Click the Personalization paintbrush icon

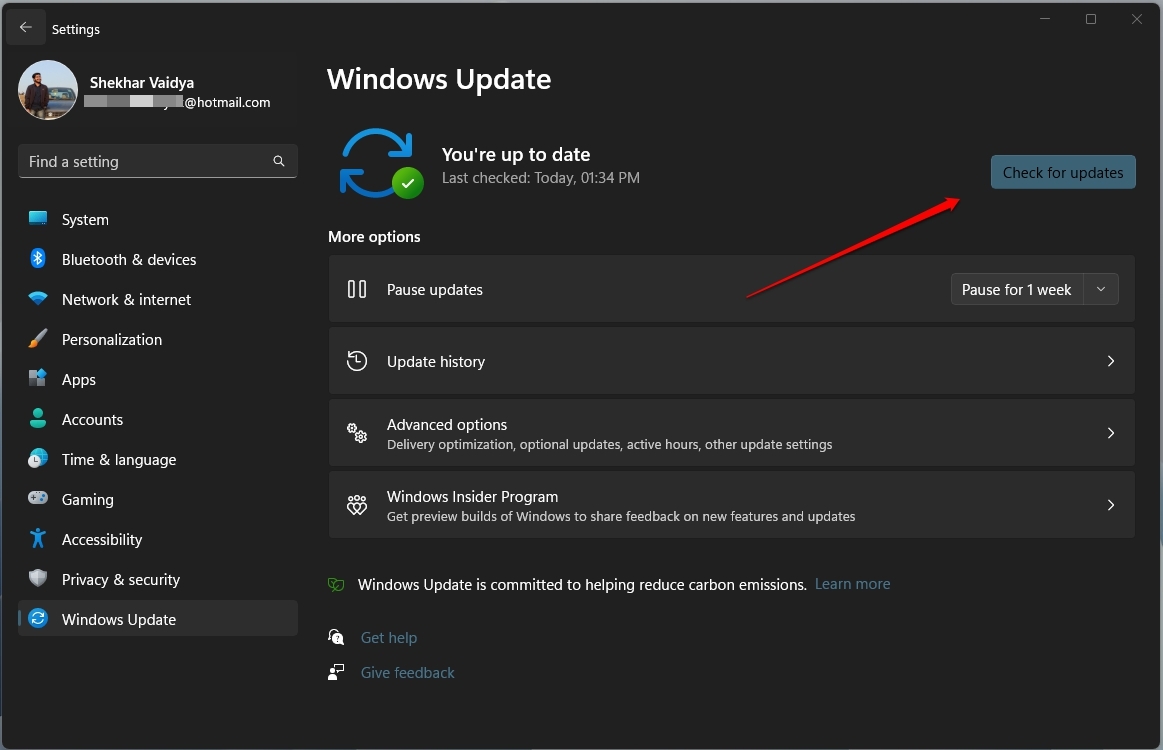[38, 339]
